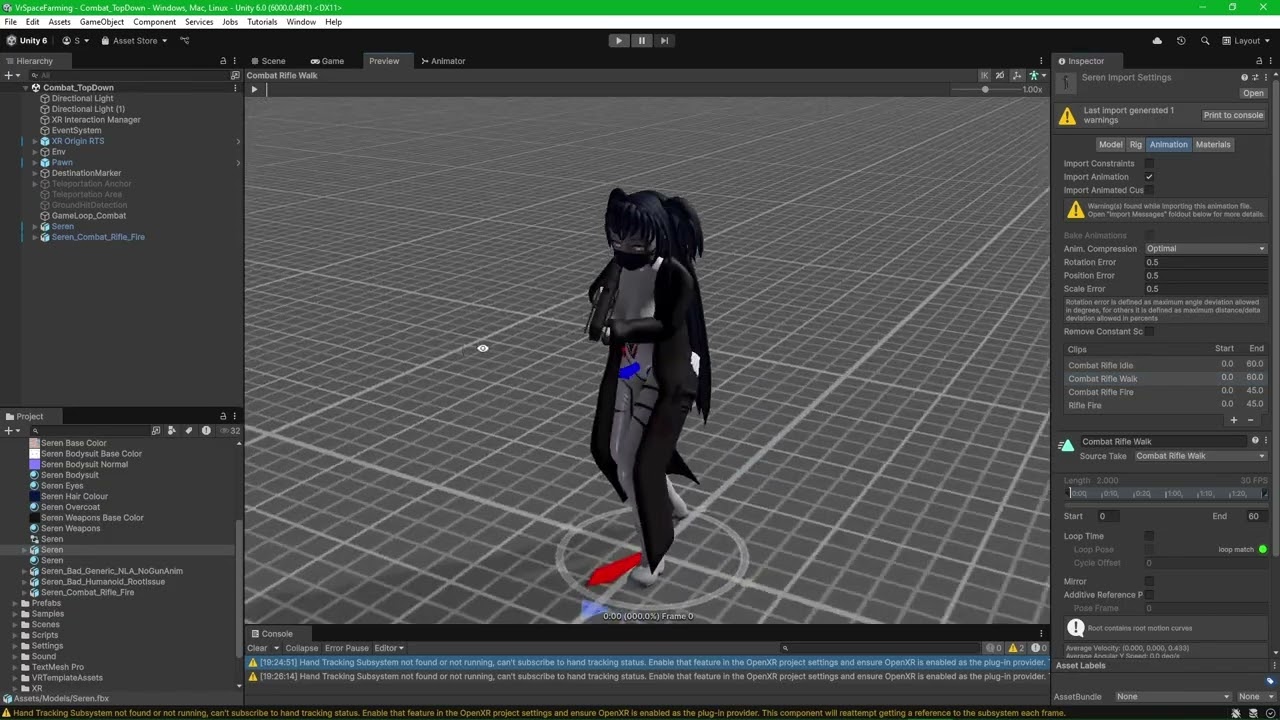Click the Rotation Error field
1280x720 pixels.
[1206, 262]
